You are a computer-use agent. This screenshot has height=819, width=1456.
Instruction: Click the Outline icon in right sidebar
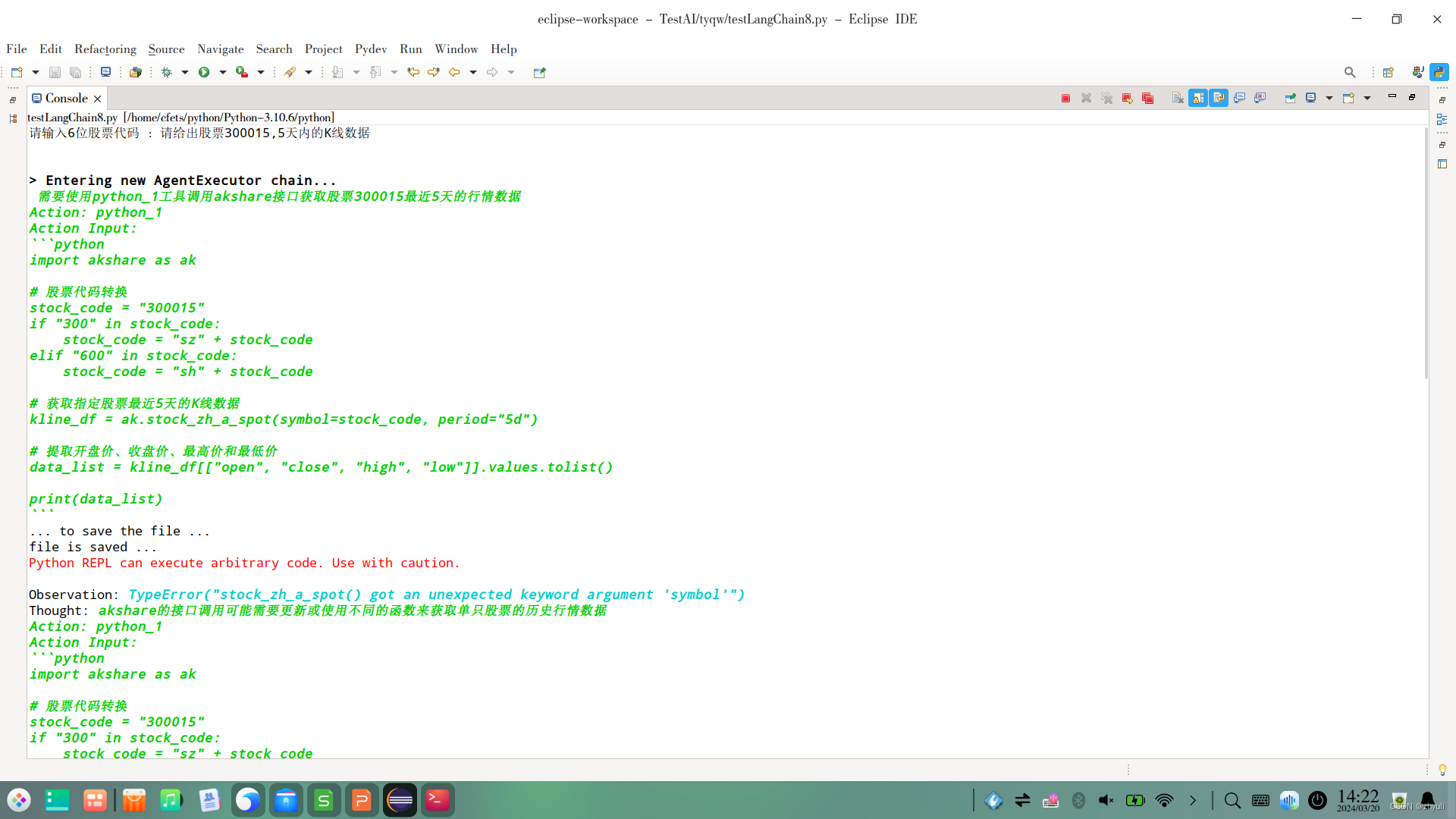pyautogui.click(x=1442, y=119)
